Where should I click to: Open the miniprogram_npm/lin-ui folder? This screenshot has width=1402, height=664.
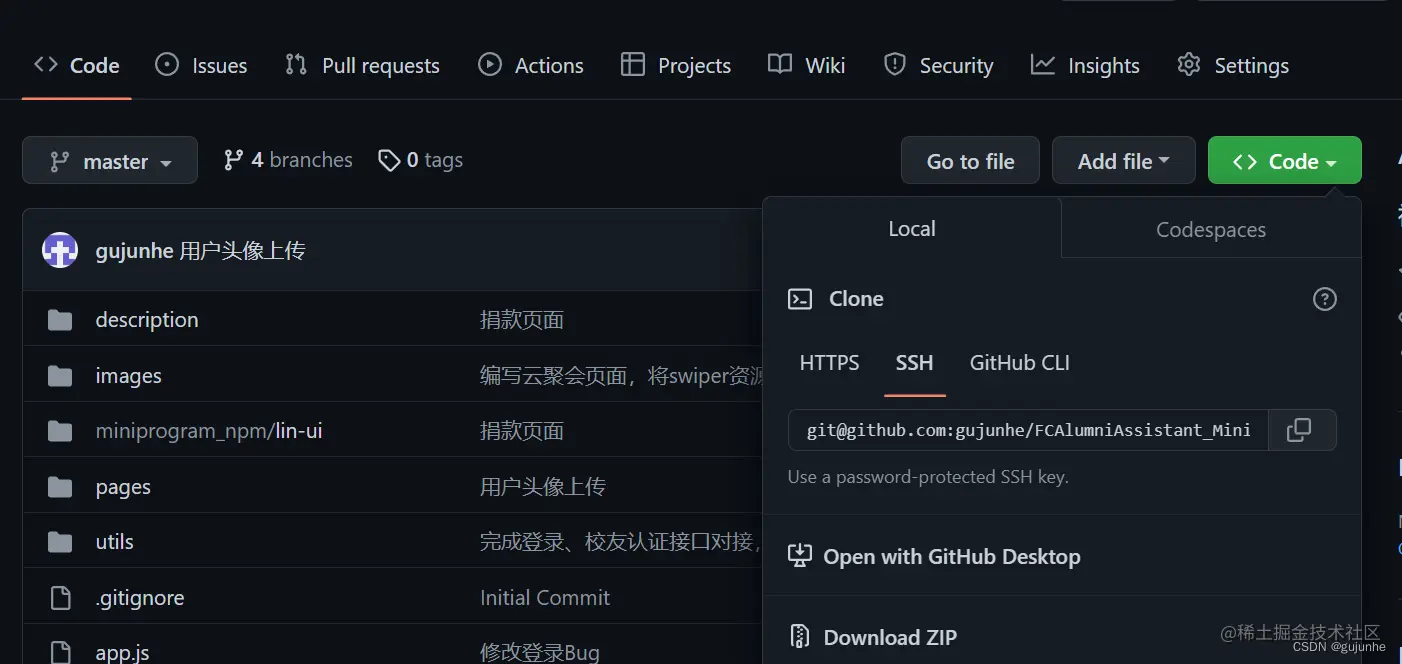(209, 431)
